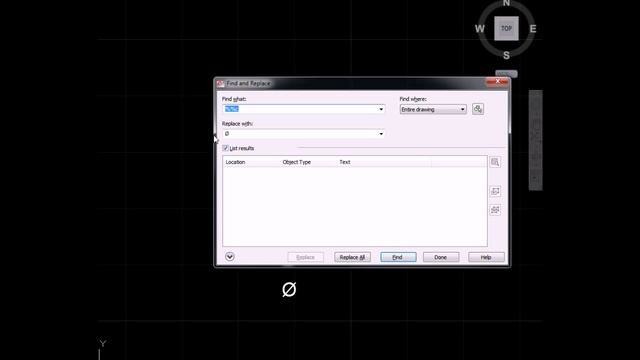
Task: Click the W compass direction on ViewCube
Action: [x=480, y=29]
